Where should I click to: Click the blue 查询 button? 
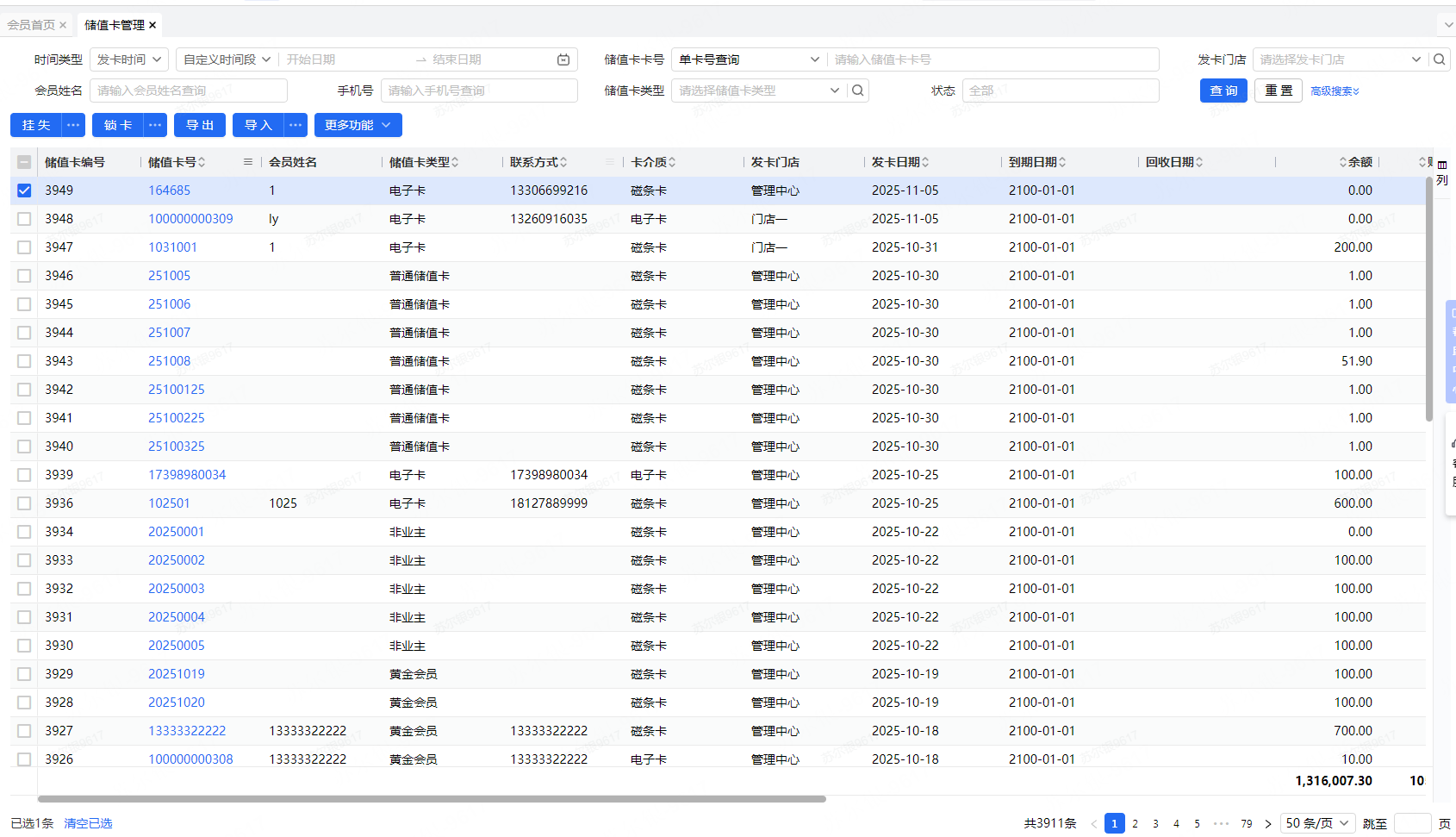point(1223,91)
